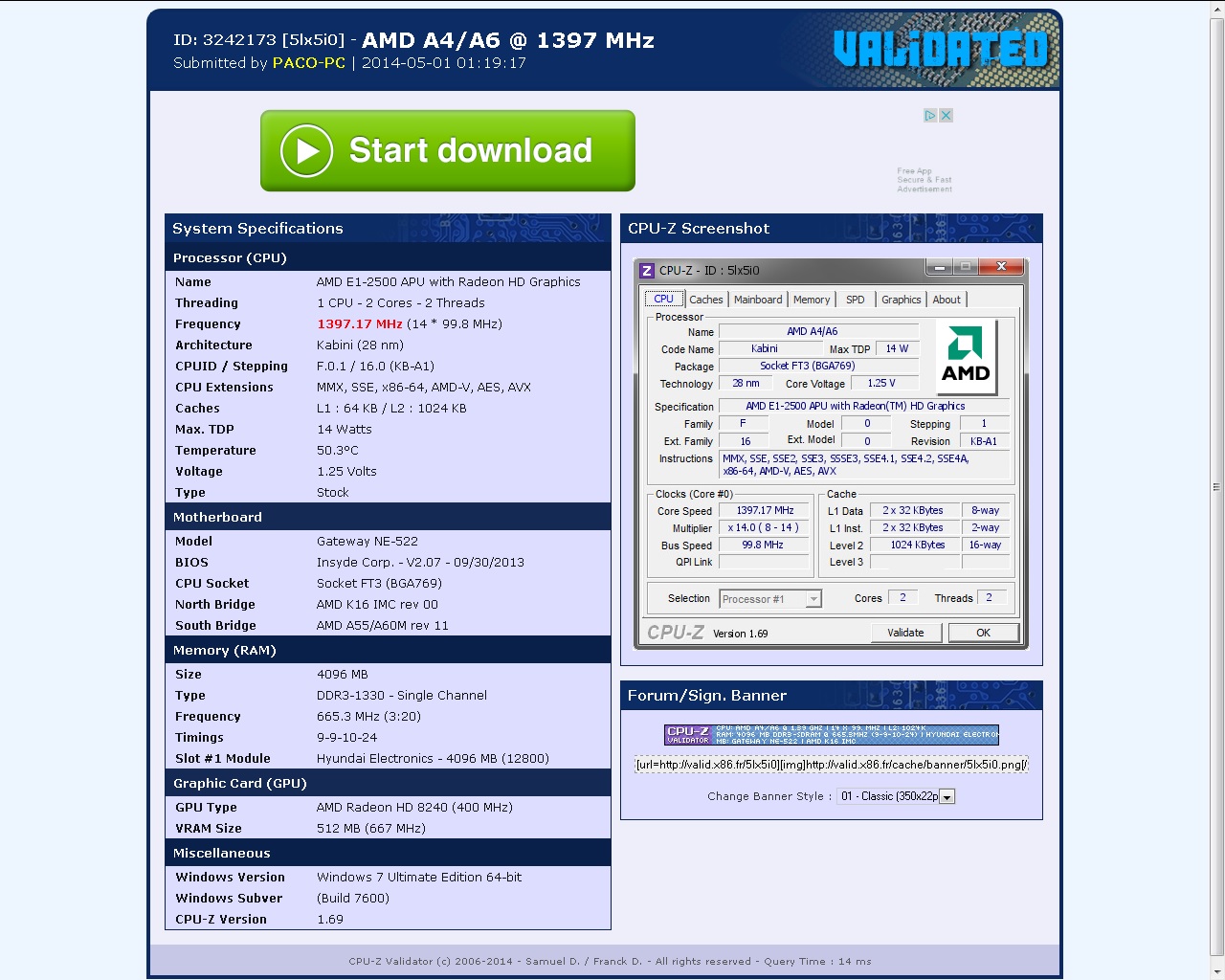Click the Level 2 '1024 KBytes' cache field

click(914, 545)
